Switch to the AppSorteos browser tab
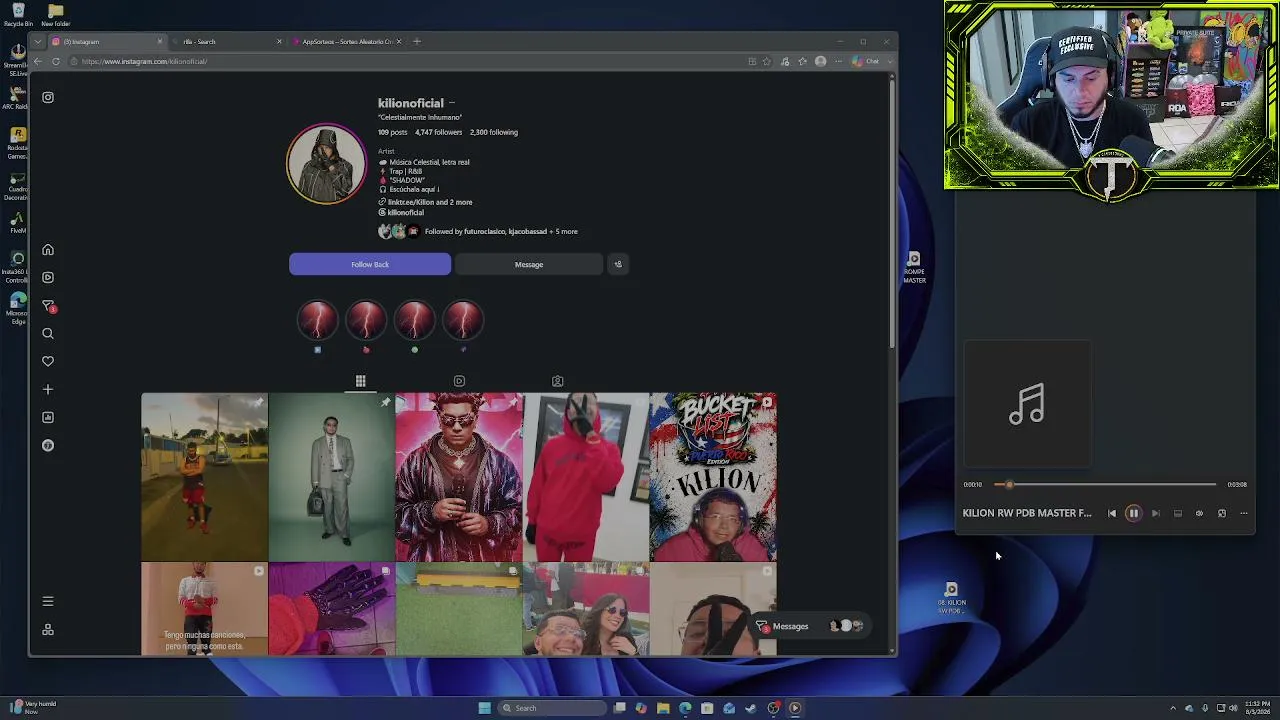Image resolution: width=1280 pixels, height=720 pixels. [345, 41]
